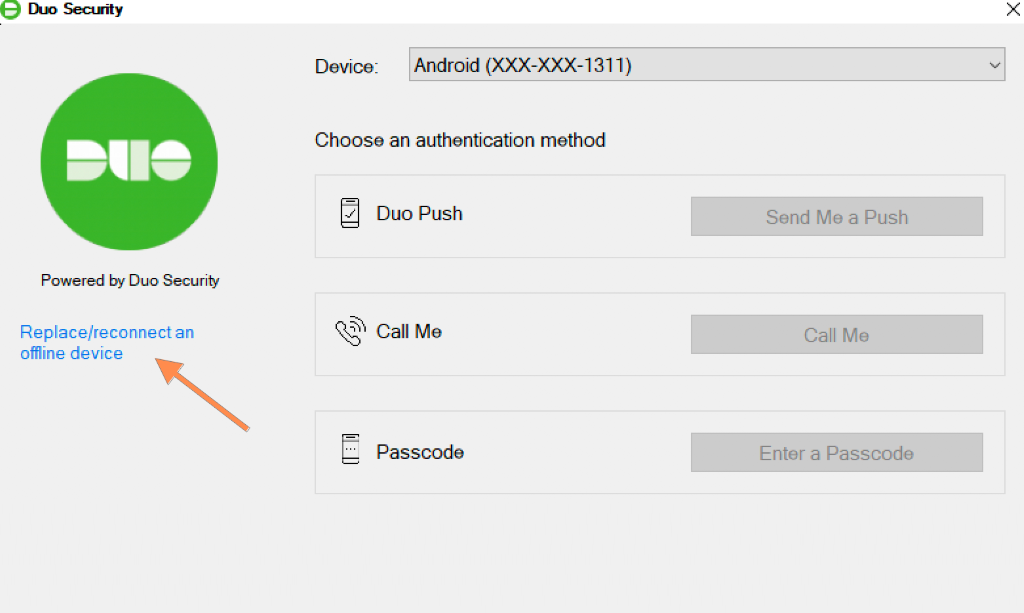Viewport: 1024px width, 613px height.
Task: Click the Choose an authentication method heading
Action: tap(460, 140)
